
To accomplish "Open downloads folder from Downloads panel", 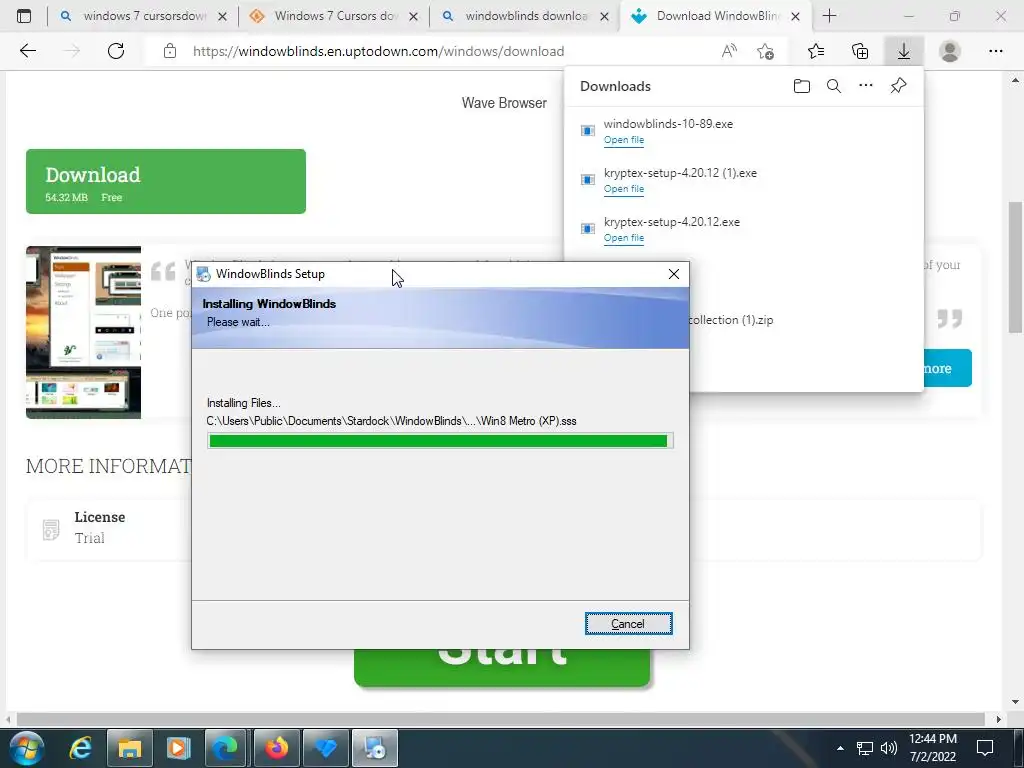I will click(x=802, y=86).
